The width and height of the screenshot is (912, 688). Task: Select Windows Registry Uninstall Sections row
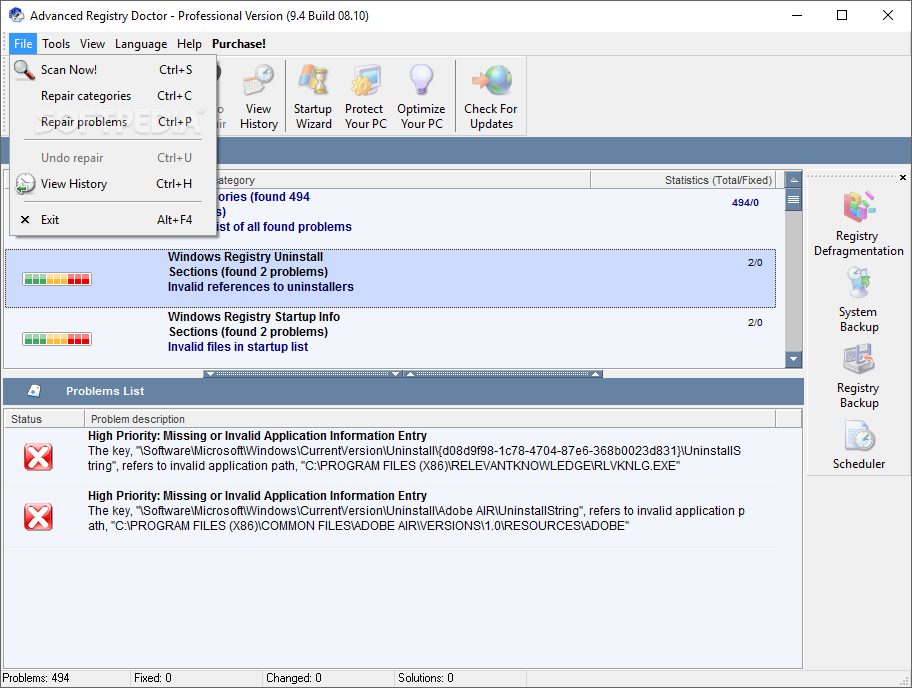[x=390, y=279]
